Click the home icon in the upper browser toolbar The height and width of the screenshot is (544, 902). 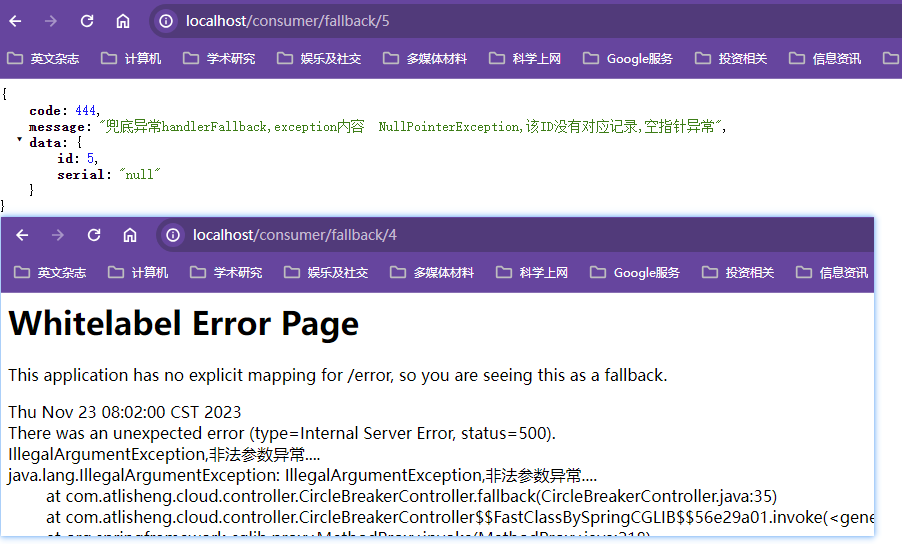[123, 21]
